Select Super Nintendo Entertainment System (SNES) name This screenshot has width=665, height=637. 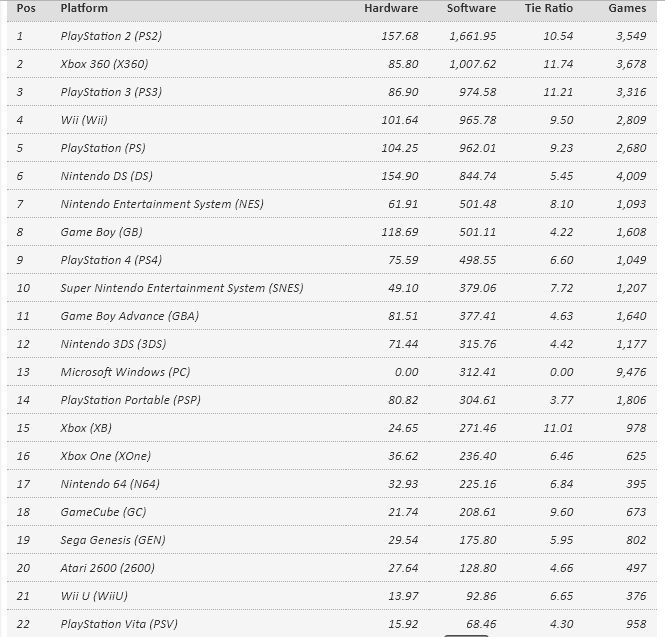click(x=182, y=288)
